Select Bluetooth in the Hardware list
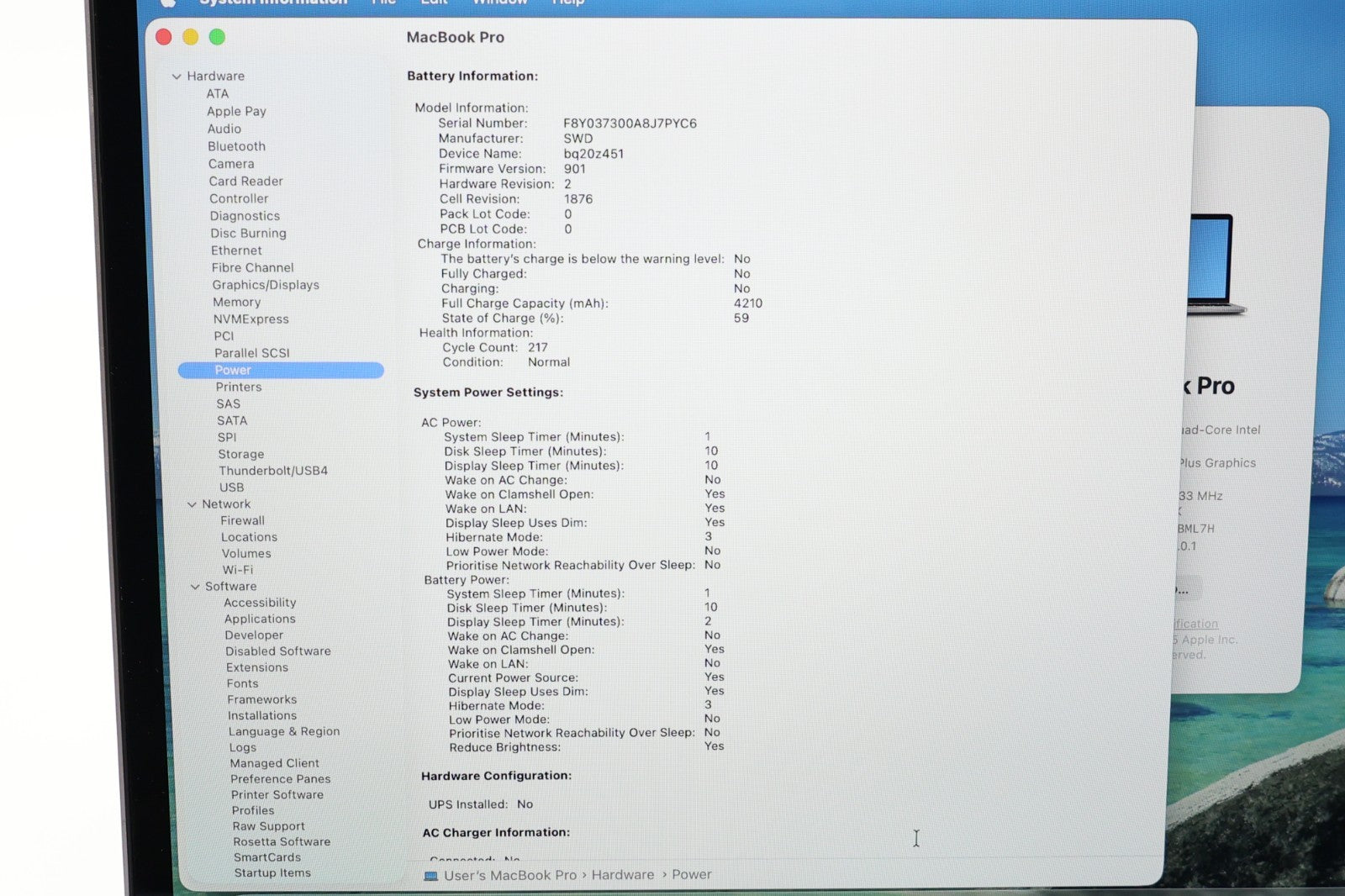The width and height of the screenshot is (1345, 896). 236,146
